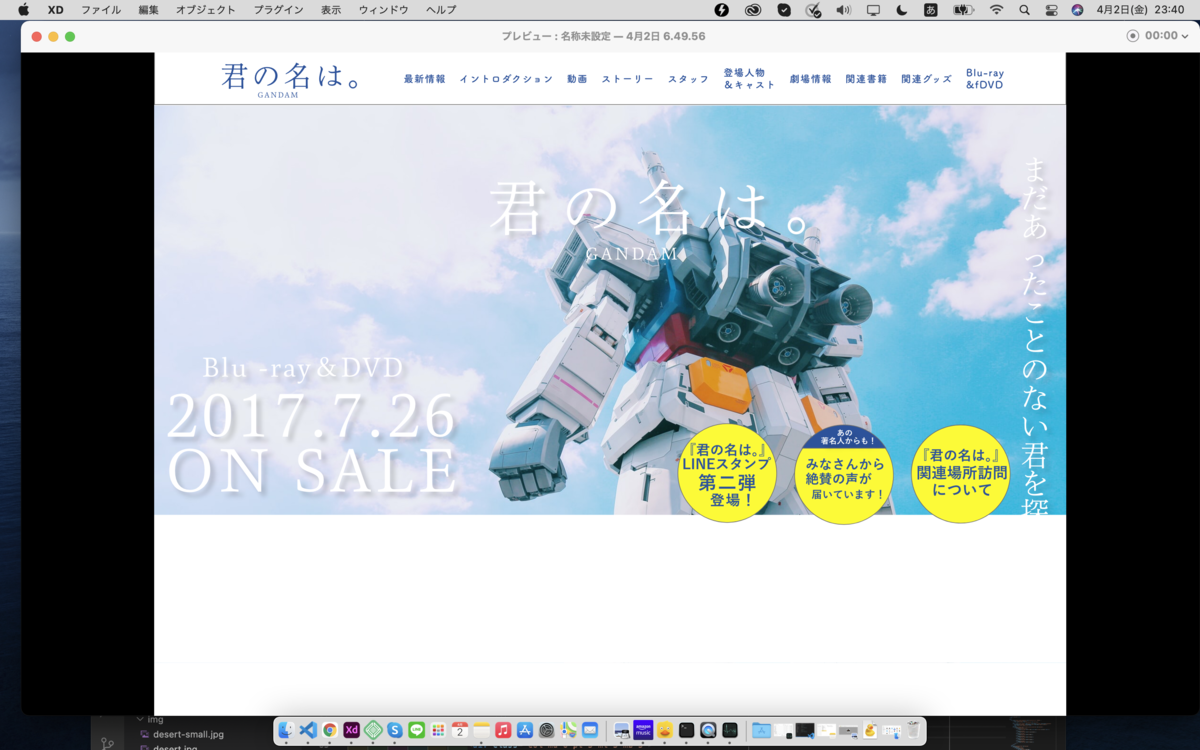Viewport: 1200px width, 750px height.
Task: Open the Apple menu
Action: pos(23,9)
